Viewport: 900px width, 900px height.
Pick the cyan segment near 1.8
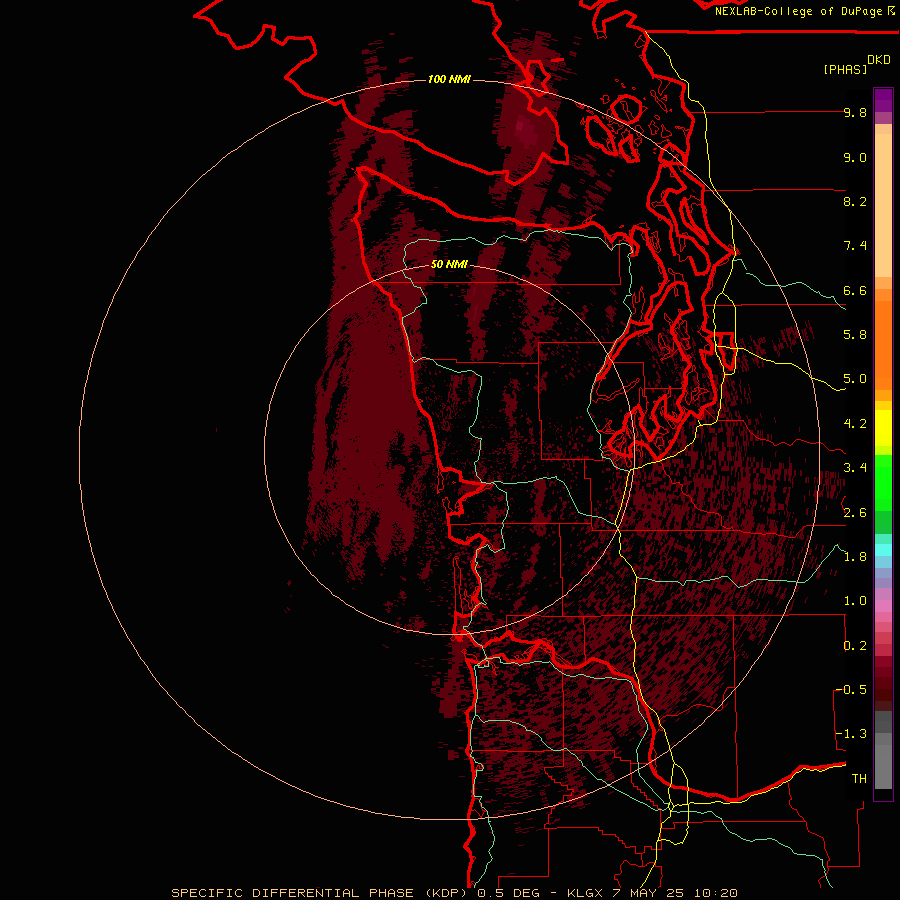[x=883, y=550]
